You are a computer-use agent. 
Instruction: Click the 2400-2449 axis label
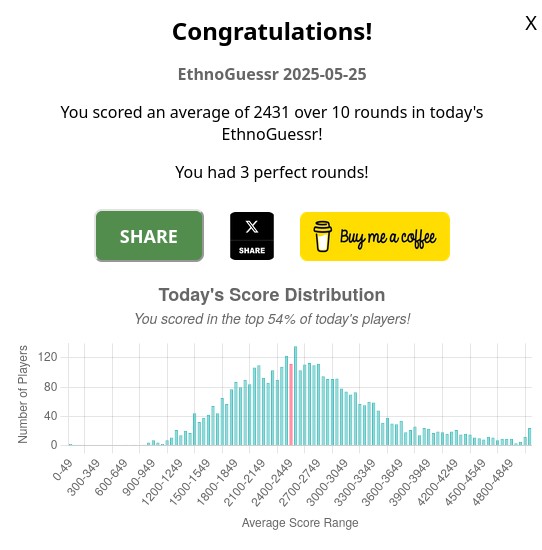coord(273,483)
